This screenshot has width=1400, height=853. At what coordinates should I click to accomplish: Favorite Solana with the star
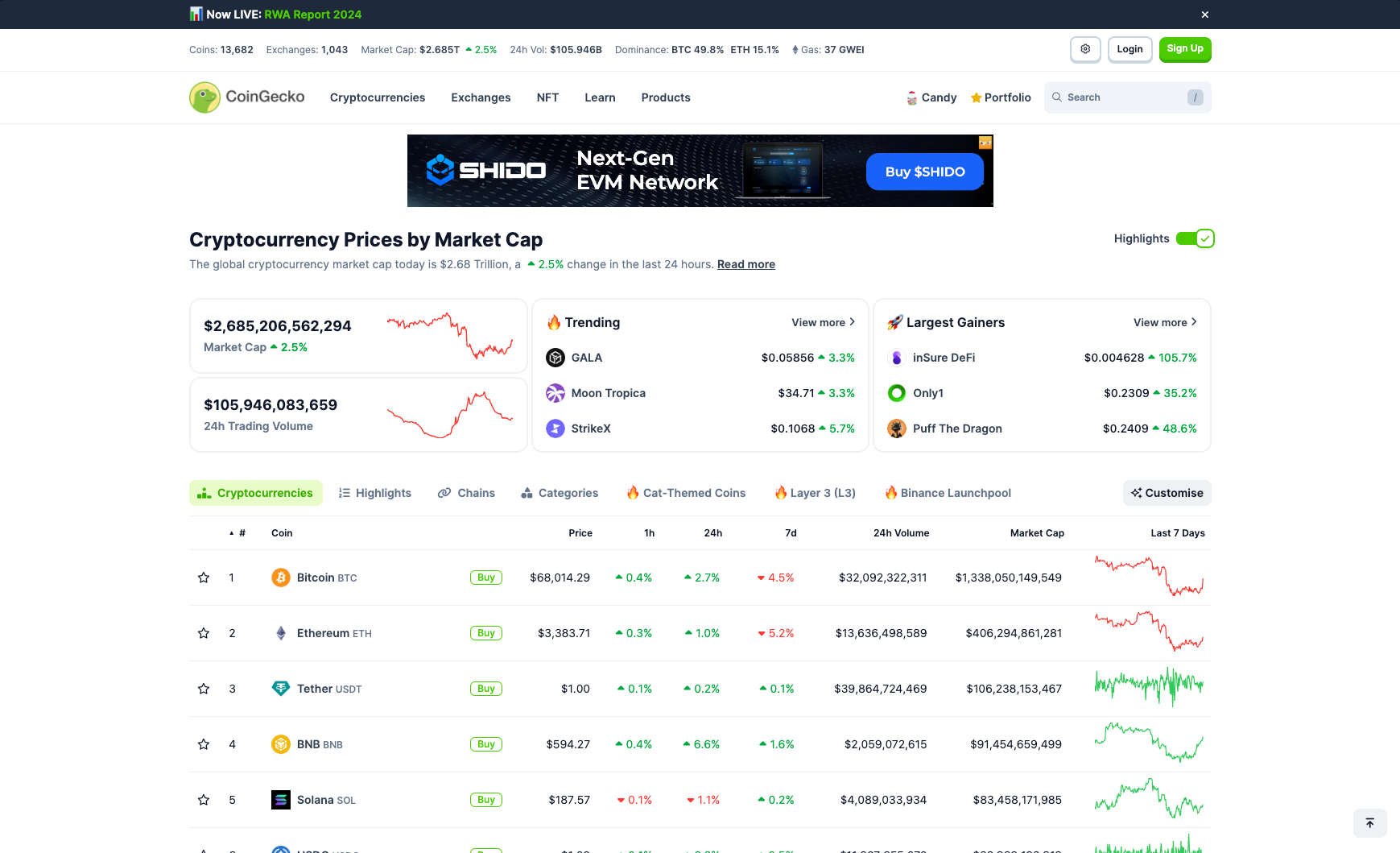pyautogui.click(x=204, y=800)
